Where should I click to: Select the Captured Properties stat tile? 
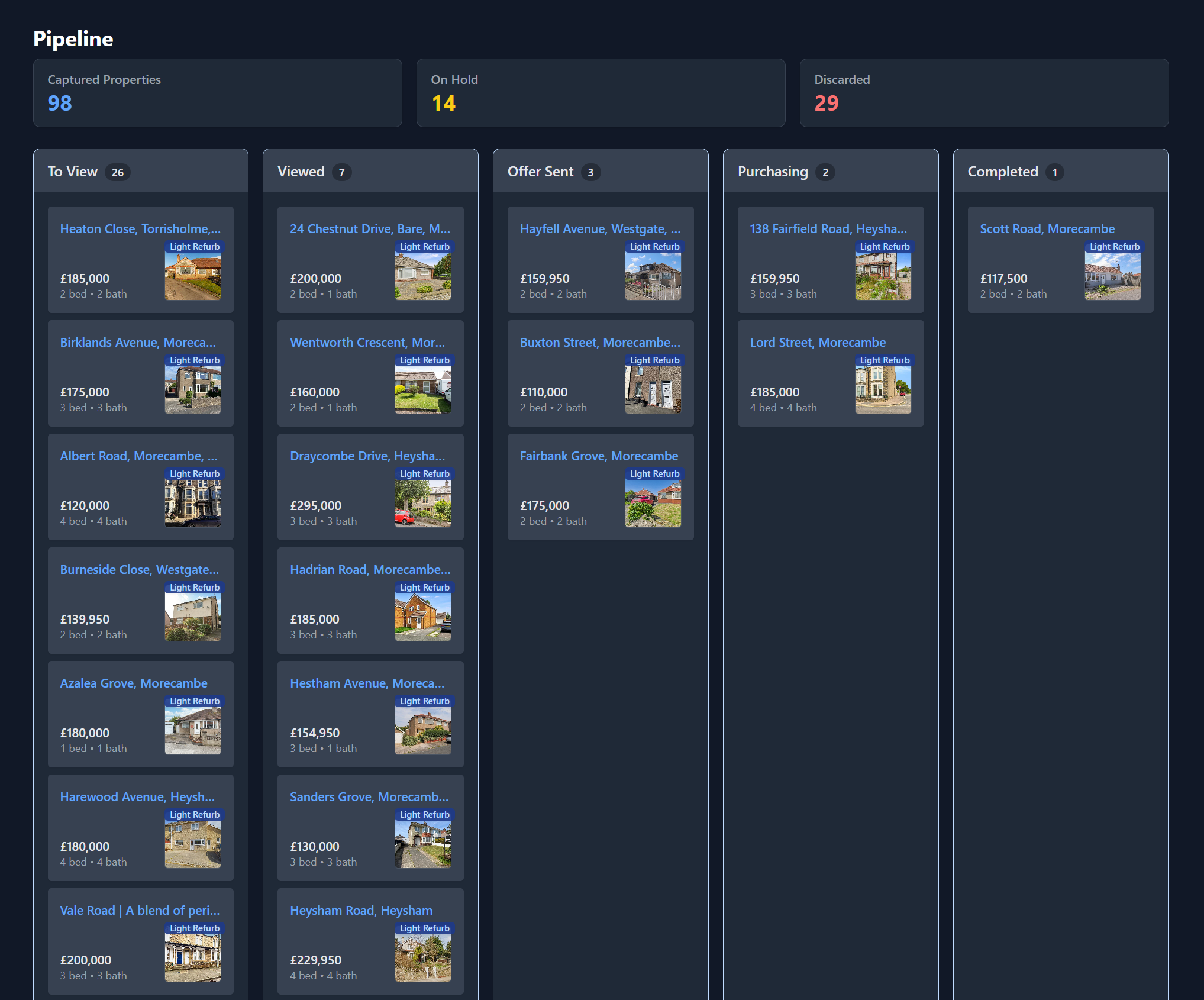(x=218, y=93)
